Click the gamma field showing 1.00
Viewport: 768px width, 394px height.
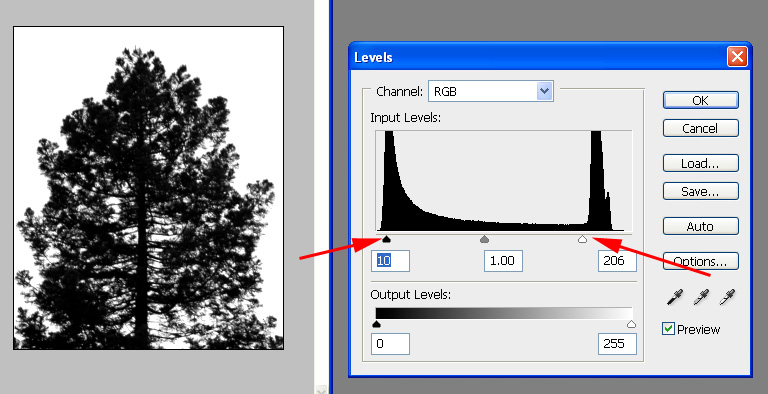tap(503, 261)
